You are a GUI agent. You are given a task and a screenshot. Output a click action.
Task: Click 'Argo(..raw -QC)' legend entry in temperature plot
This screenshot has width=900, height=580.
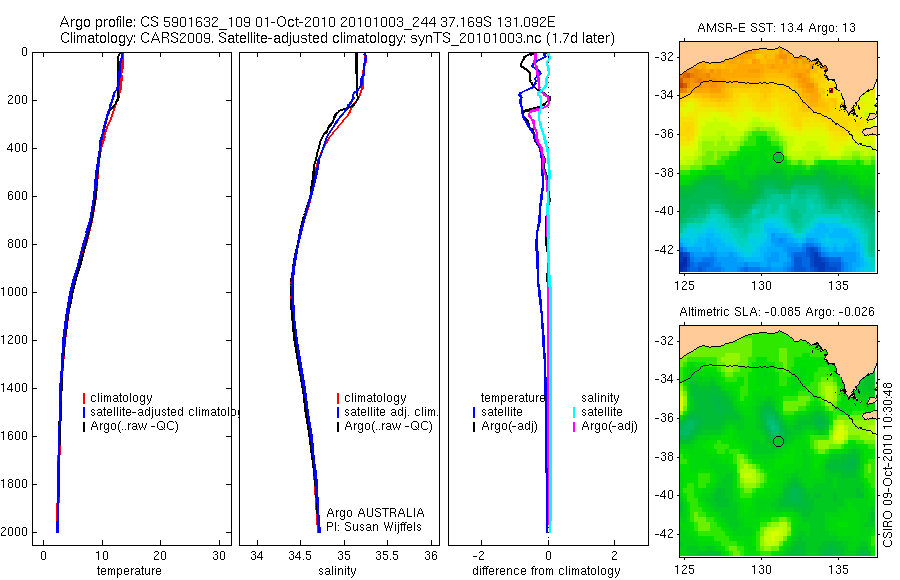[x=134, y=426]
